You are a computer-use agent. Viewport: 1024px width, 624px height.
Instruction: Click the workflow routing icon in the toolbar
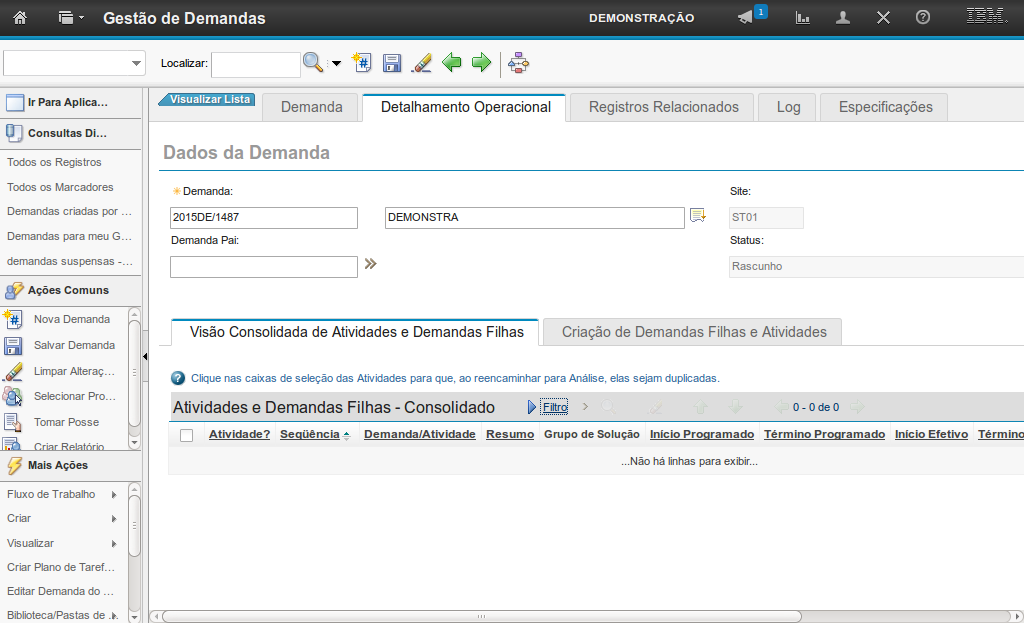[x=518, y=63]
